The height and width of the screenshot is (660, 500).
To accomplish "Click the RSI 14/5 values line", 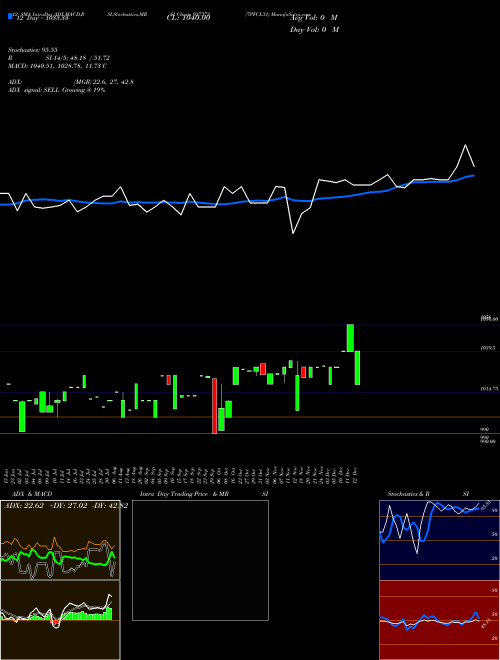I will [59, 58].
